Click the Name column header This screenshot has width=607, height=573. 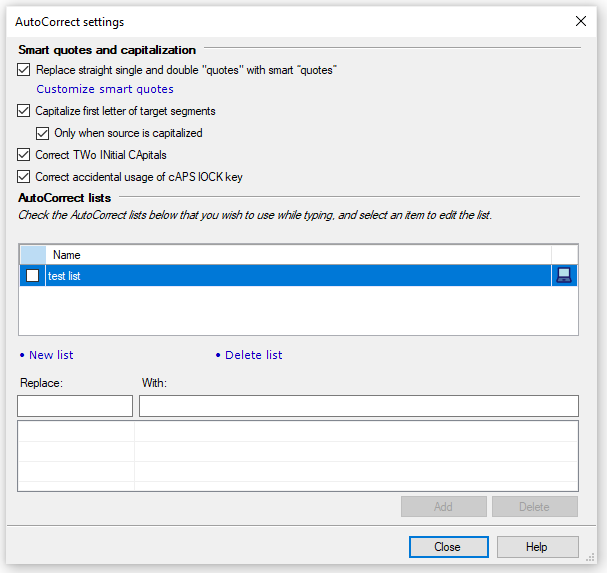tap(67, 255)
